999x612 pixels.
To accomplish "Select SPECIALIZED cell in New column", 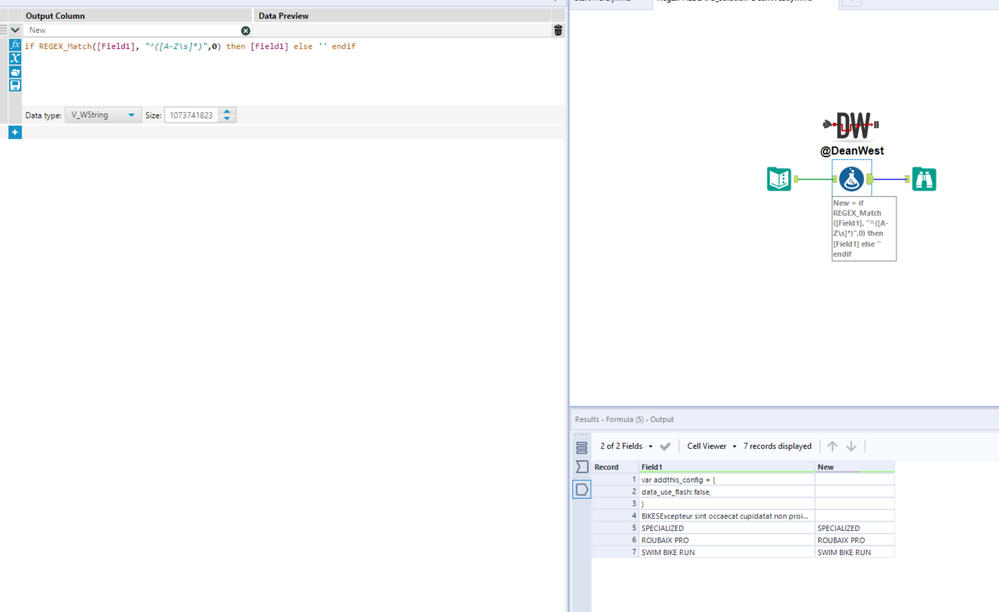I will [x=854, y=528].
